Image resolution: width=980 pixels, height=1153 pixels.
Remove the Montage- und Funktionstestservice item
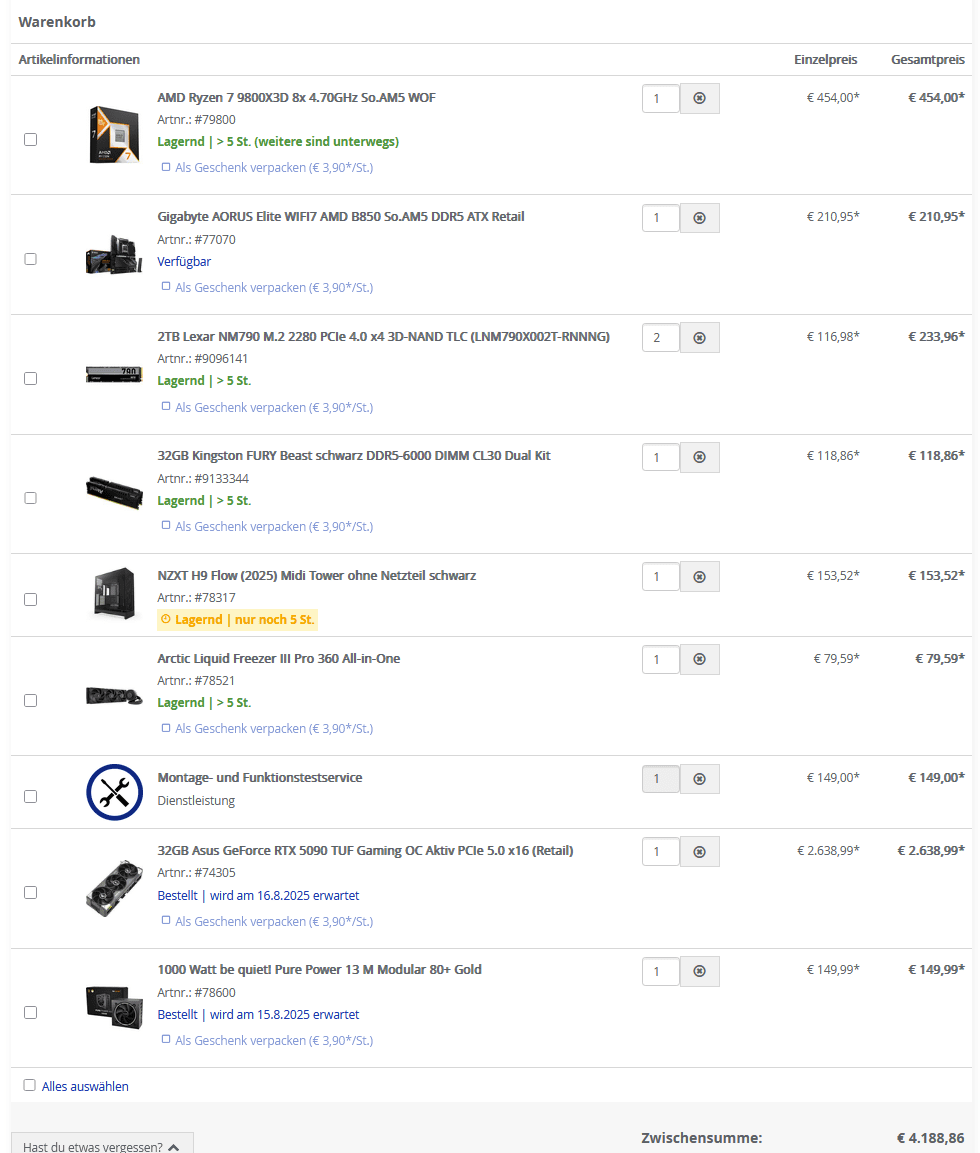699,779
